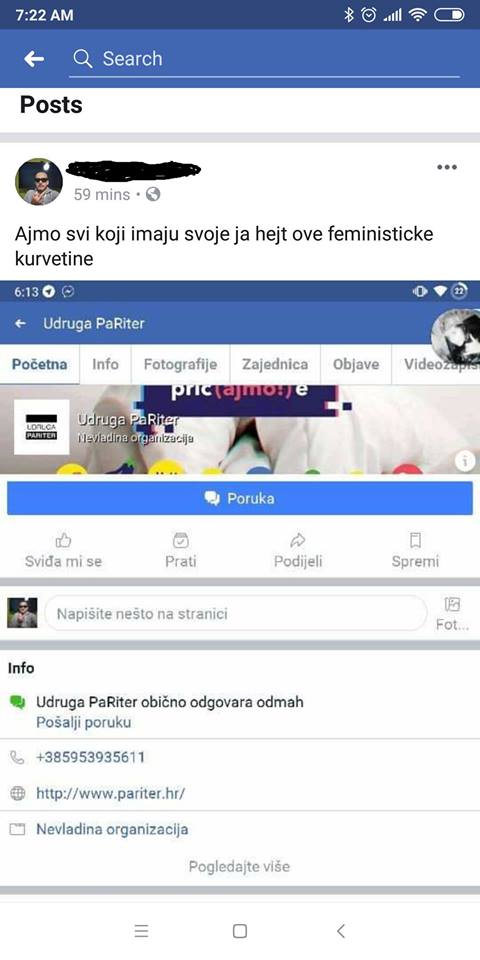Tap the Prati follow icon
This screenshot has width=480, height=960.
[x=181, y=550]
